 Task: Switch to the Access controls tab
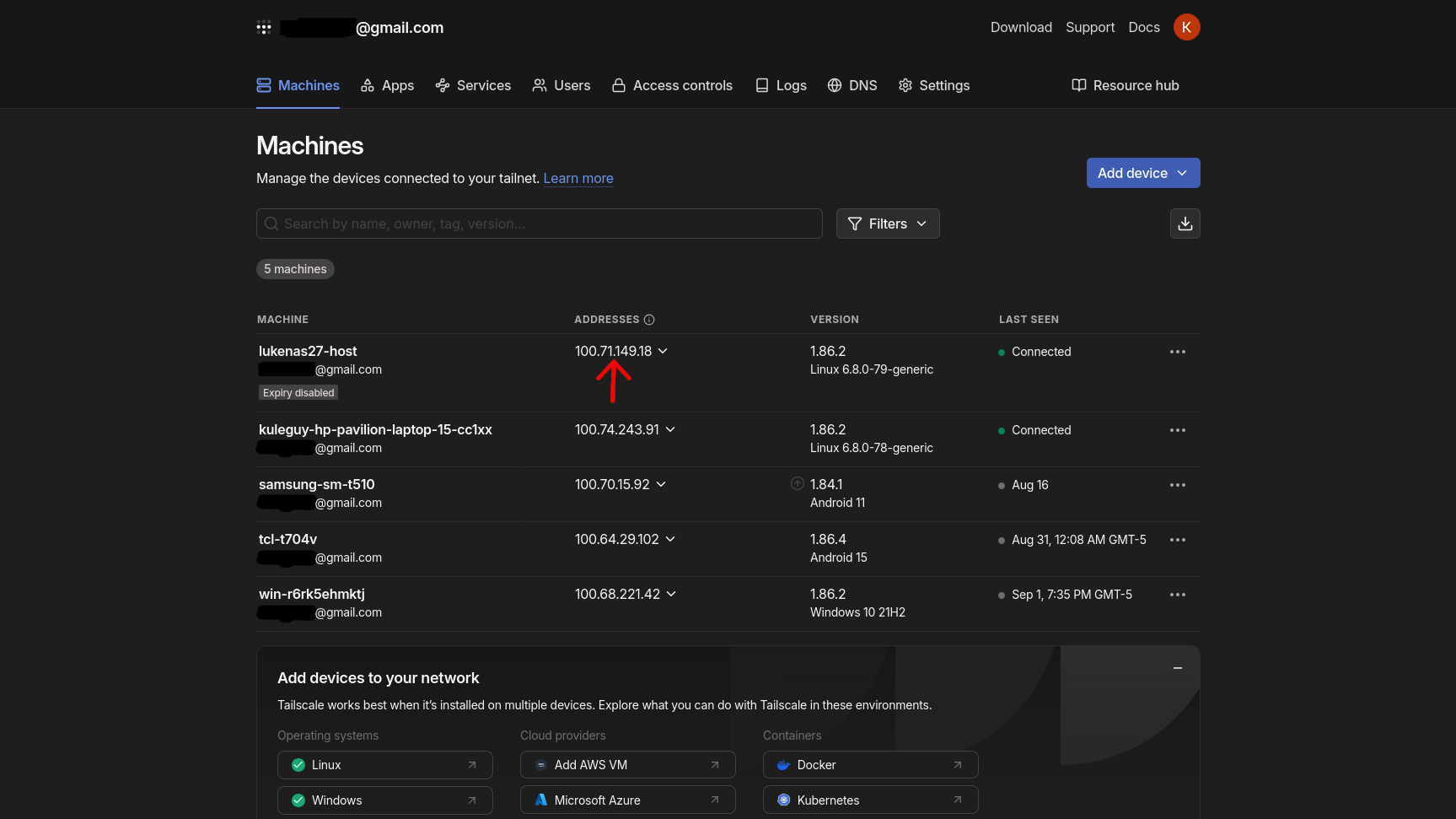point(672,85)
